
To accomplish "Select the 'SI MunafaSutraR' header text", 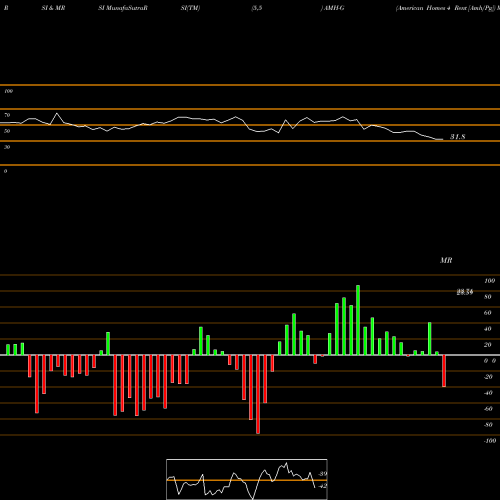I will tap(123, 8).
